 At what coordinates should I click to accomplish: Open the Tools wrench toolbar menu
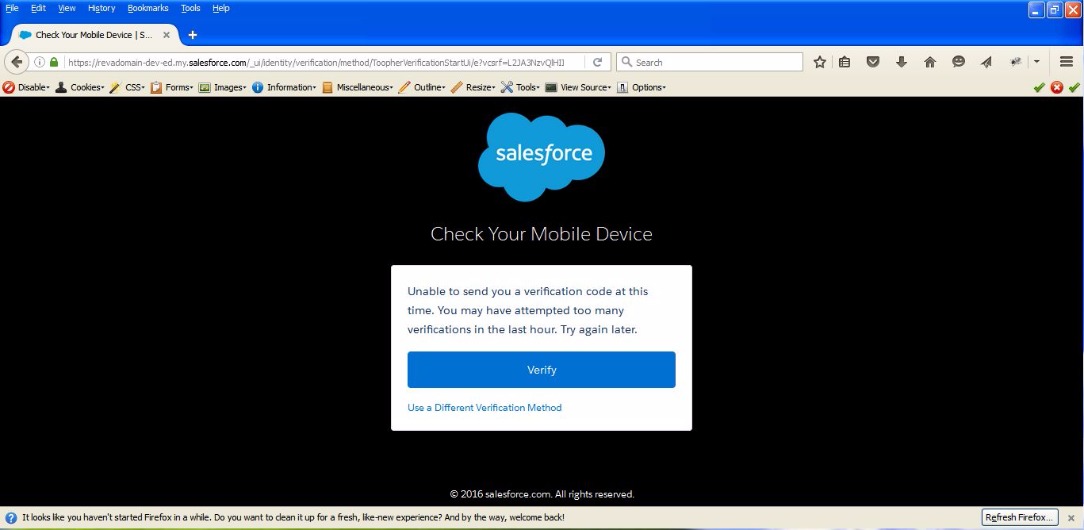coord(521,88)
